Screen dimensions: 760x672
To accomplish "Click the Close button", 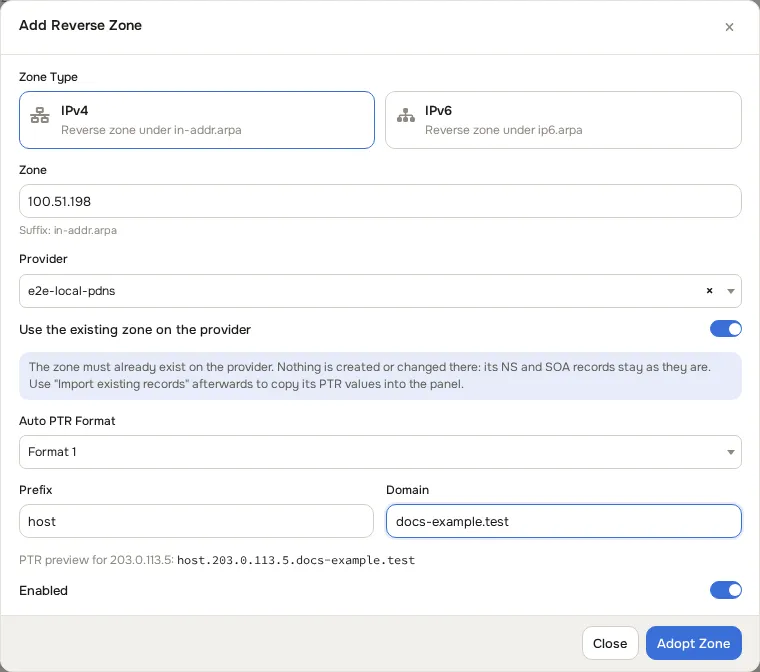I will 610,643.
